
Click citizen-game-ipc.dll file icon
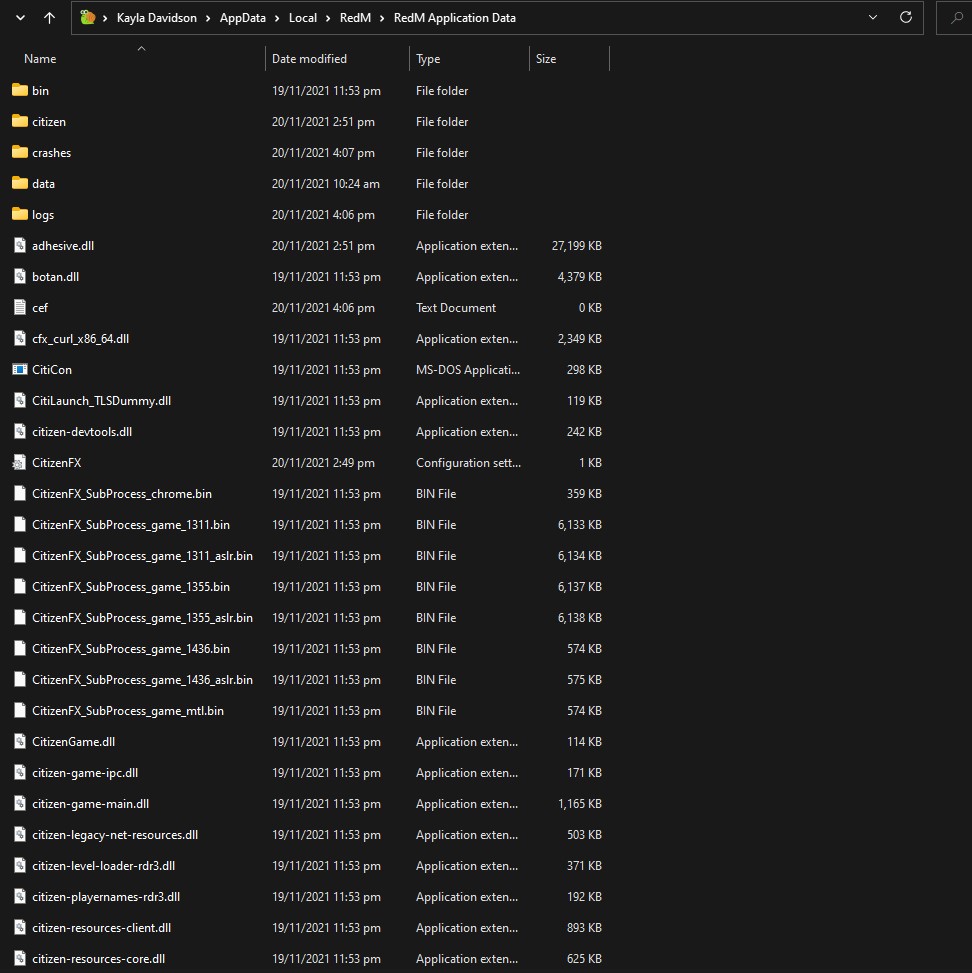coord(20,773)
